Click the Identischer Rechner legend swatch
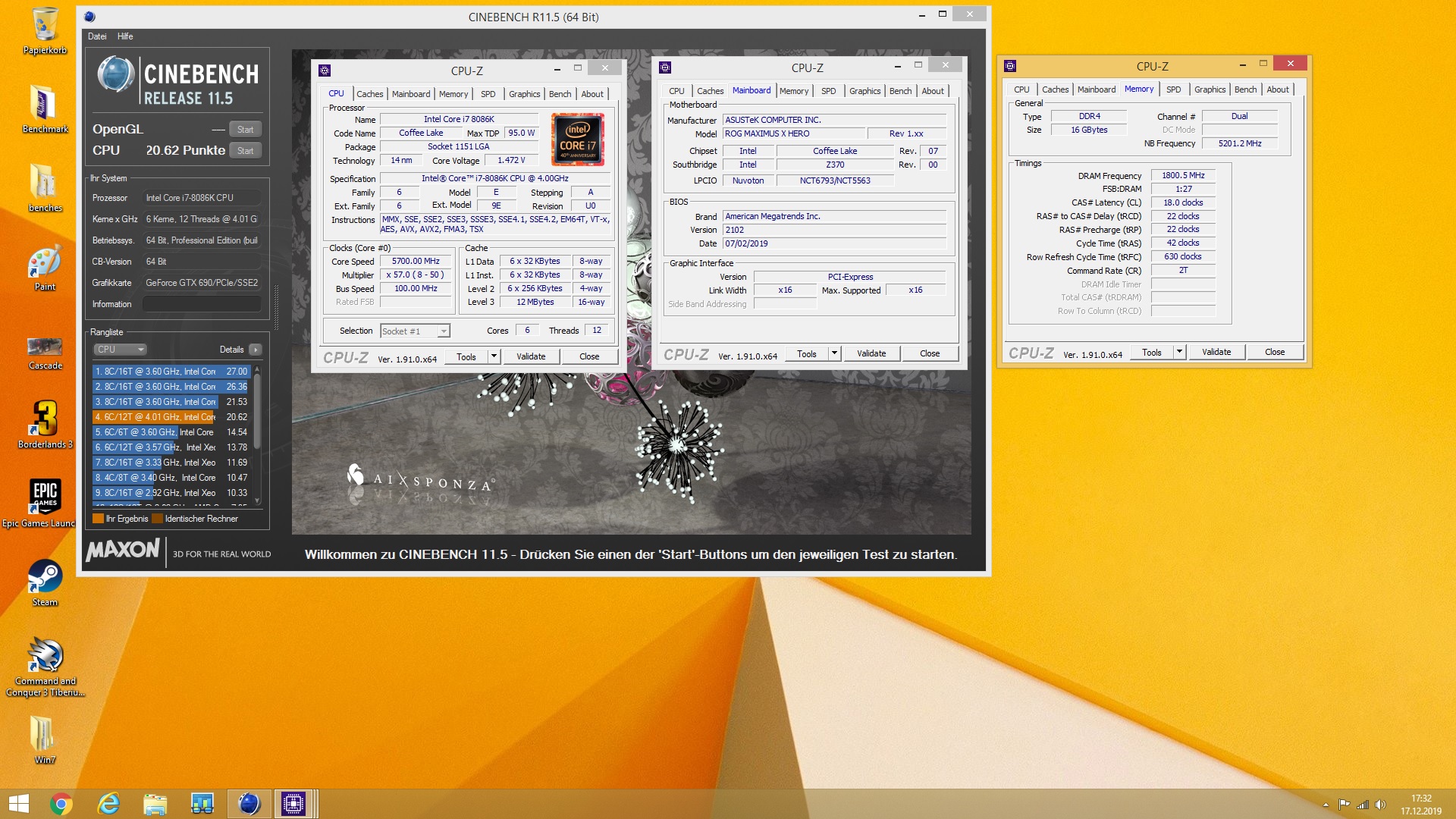 pyautogui.click(x=157, y=519)
